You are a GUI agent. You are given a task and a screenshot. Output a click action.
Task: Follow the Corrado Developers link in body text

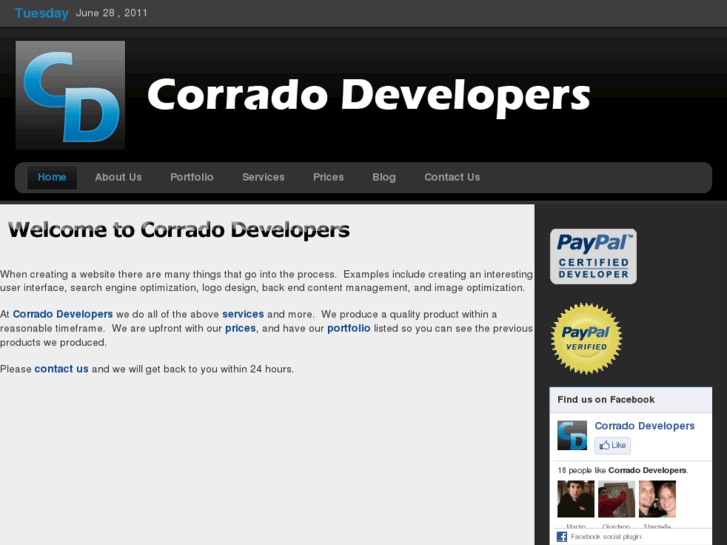click(63, 314)
